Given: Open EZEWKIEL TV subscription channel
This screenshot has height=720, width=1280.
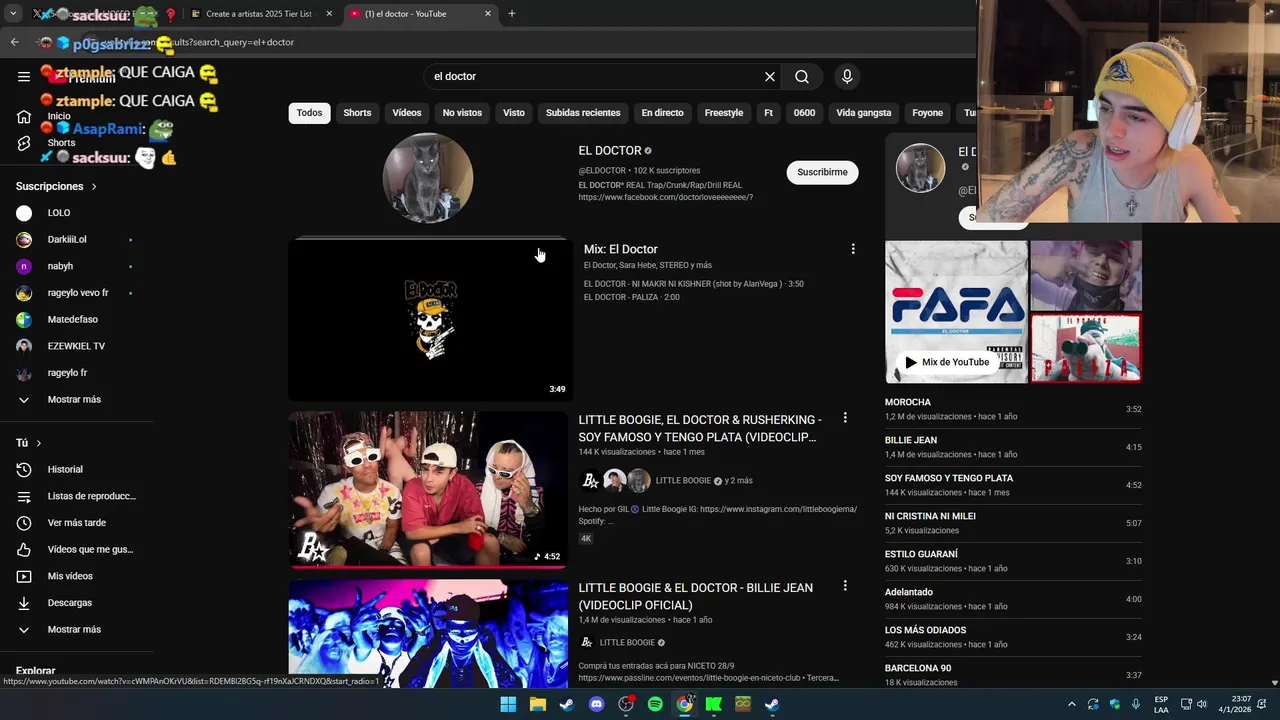Looking at the screenshot, I should [x=77, y=346].
